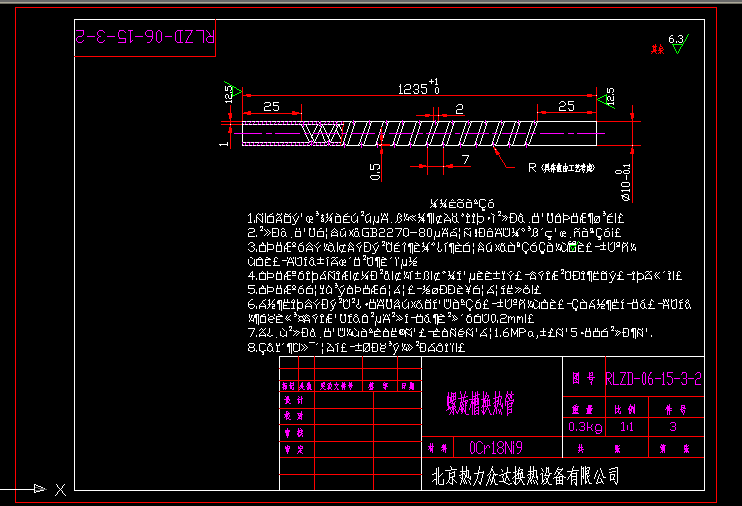The width and height of the screenshot is (742, 506).
Task: Select the green 12.5 roughness mark at tube's right end
Action: (603, 95)
